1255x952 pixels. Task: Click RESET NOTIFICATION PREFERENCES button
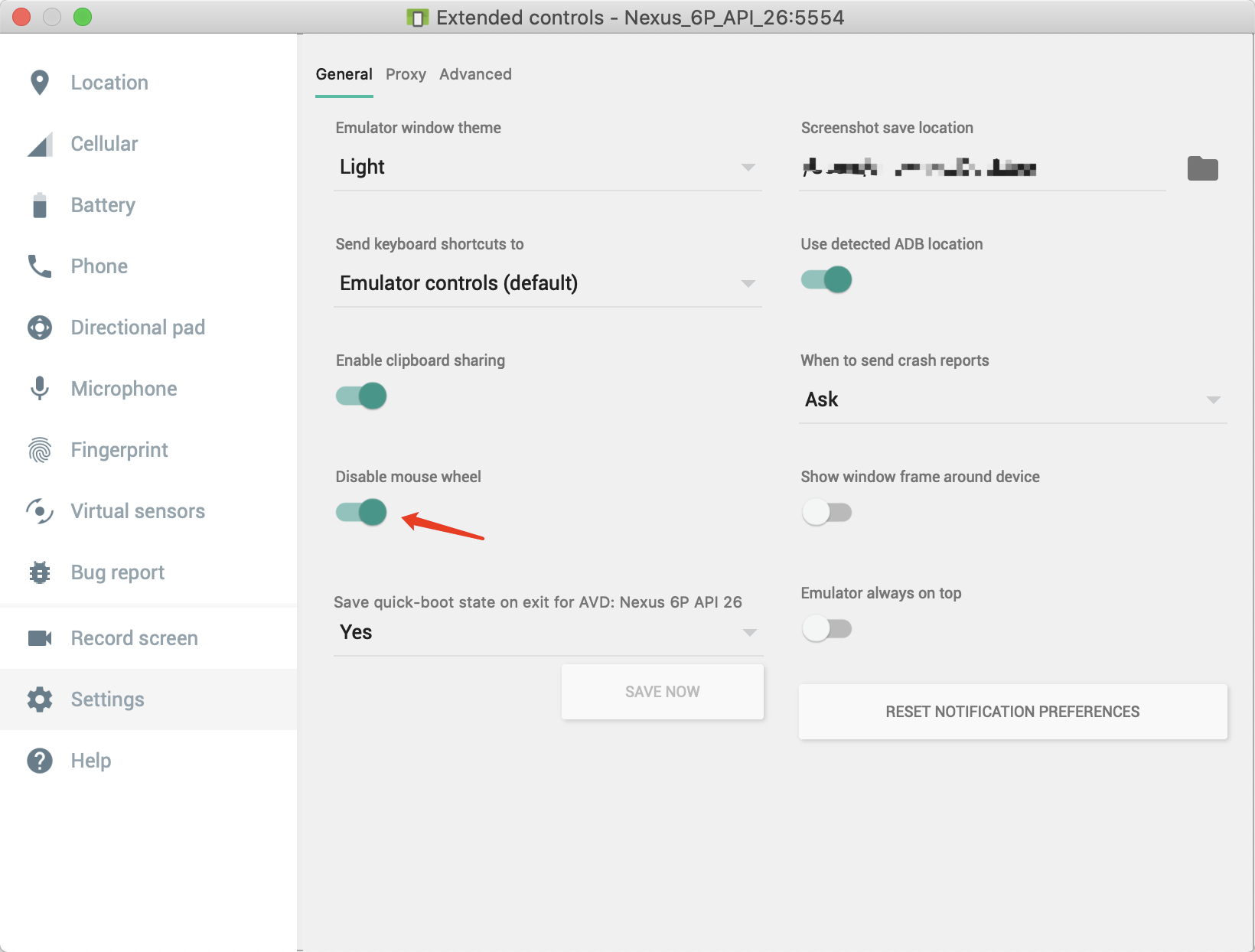click(1012, 712)
